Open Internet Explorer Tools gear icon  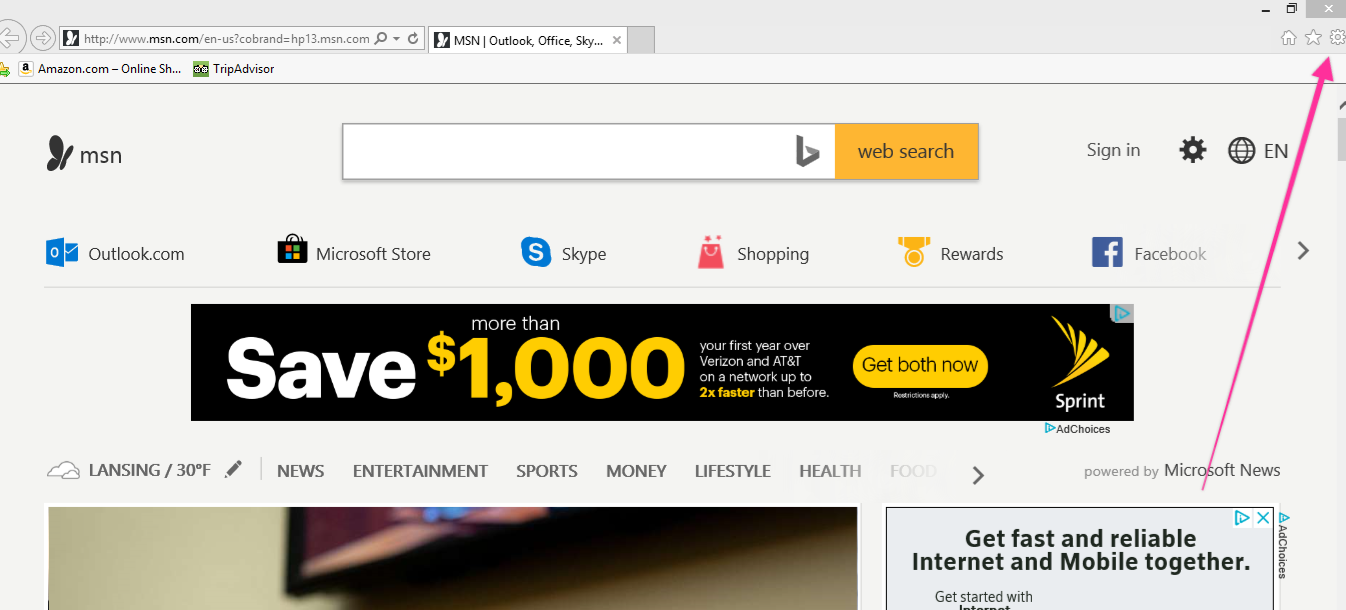[1337, 38]
